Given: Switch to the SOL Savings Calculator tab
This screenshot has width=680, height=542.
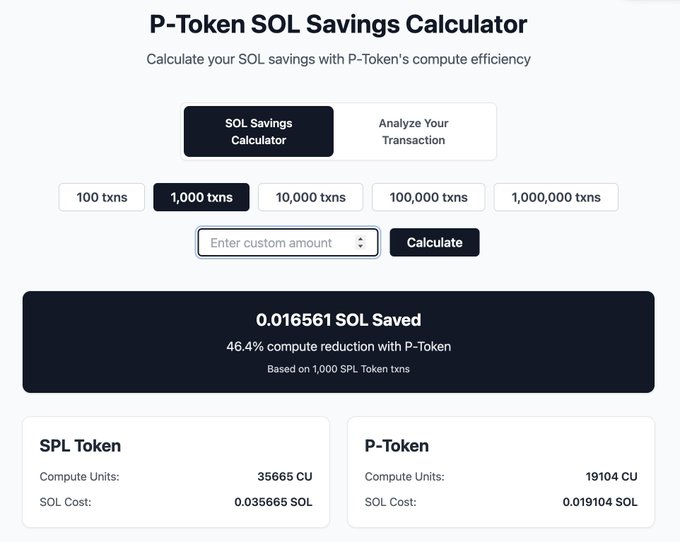Looking at the screenshot, I should [x=258, y=132].
